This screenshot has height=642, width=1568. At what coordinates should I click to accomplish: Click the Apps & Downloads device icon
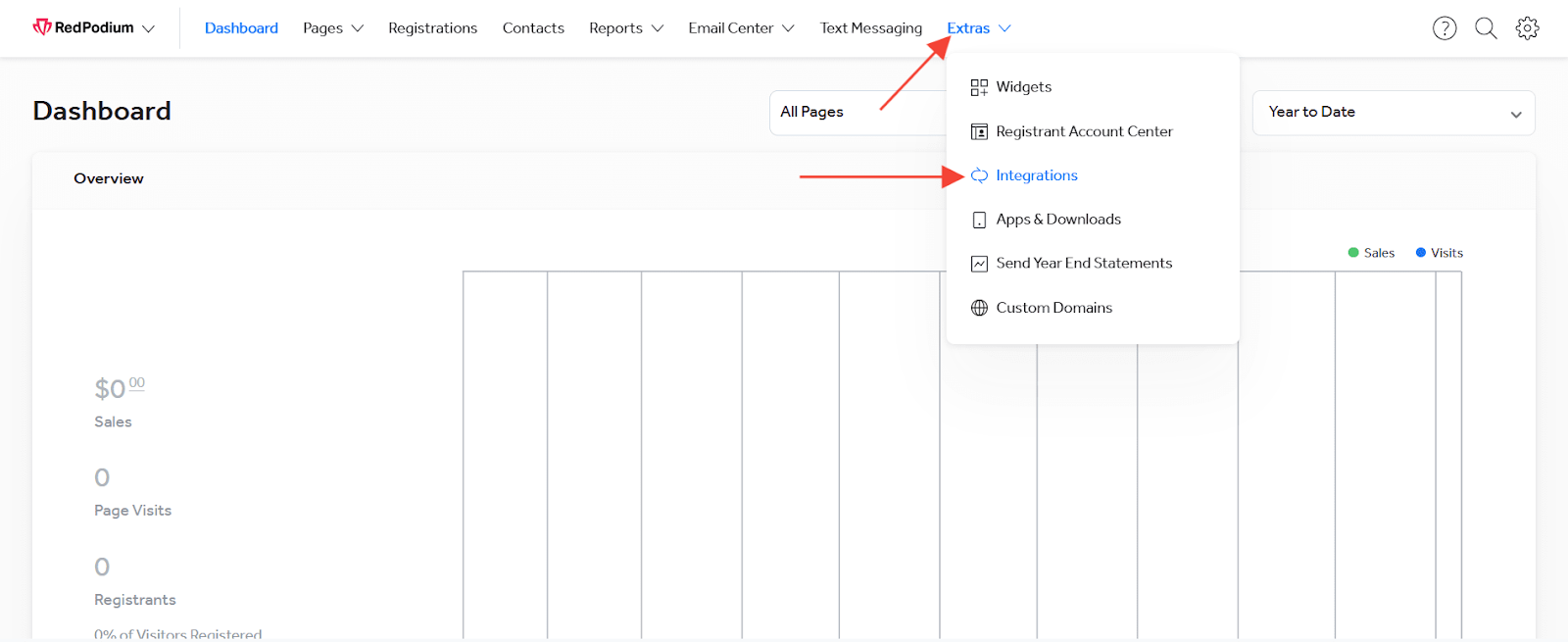[979, 220]
